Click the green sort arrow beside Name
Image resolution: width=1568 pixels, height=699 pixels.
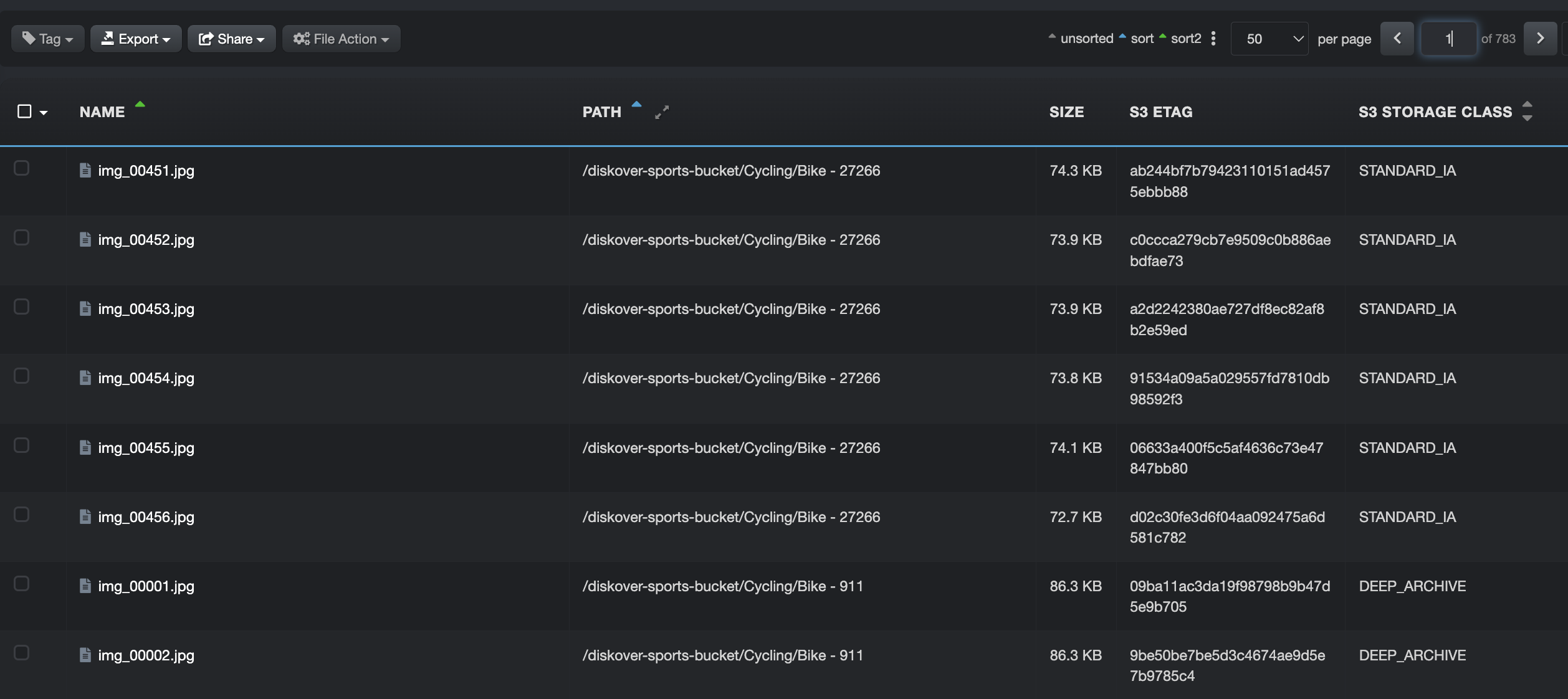[x=140, y=105]
